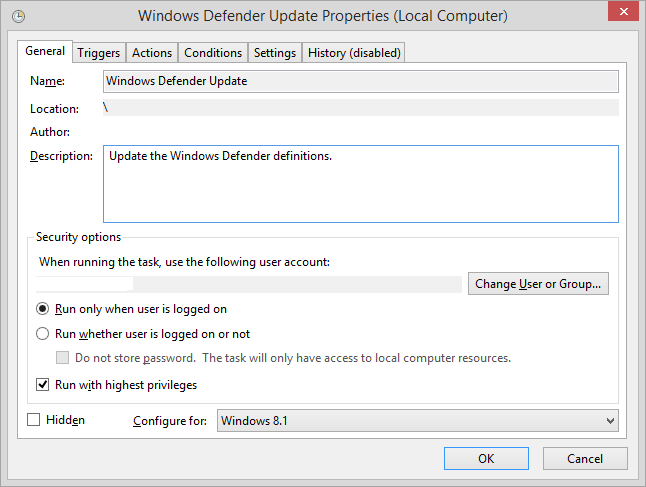This screenshot has height=487, width=646.
Task: Confirm changes with the OK button
Action: pyautogui.click(x=486, y=459)
